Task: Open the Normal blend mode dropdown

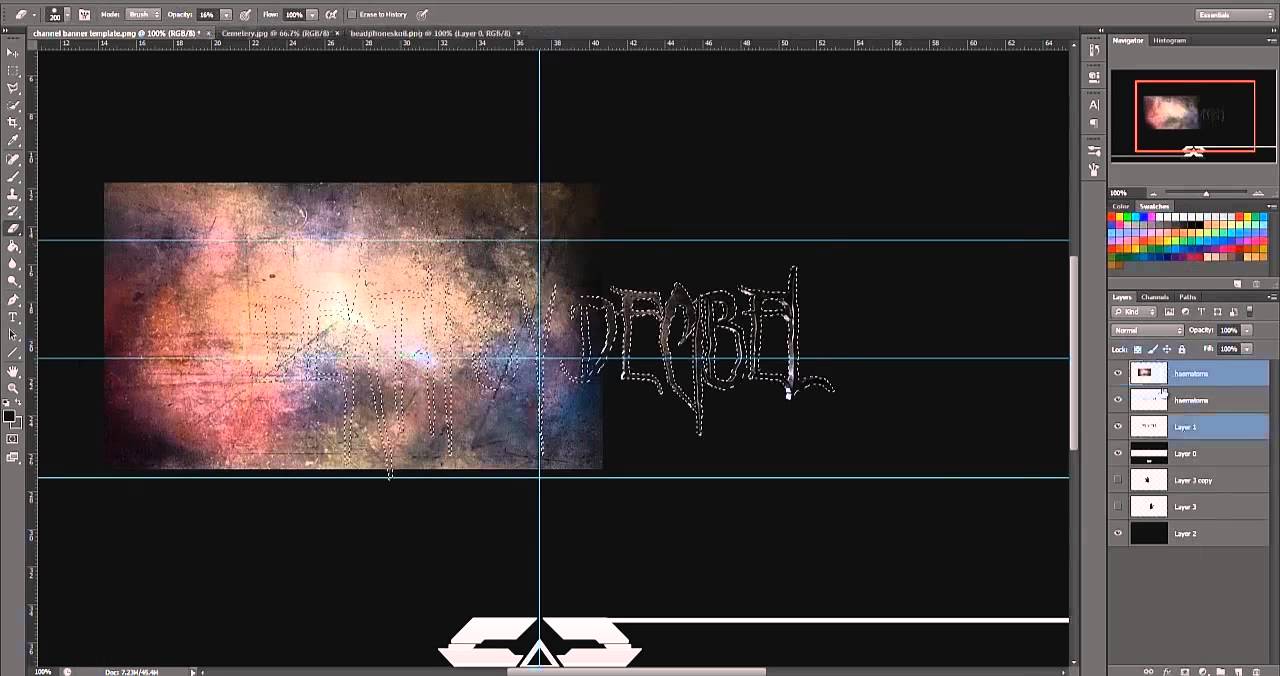Action: 1148,330
